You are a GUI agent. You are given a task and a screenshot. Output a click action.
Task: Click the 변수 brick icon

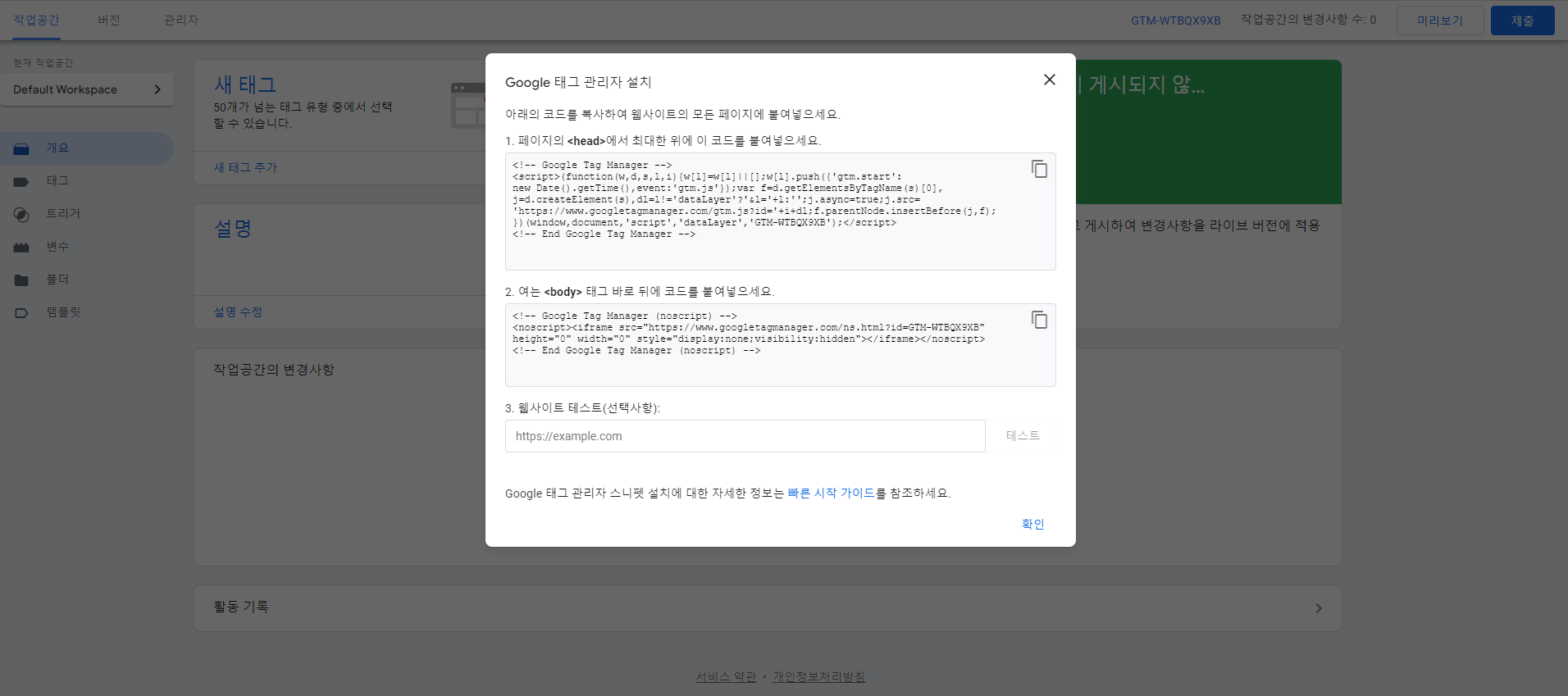pyautogui.click(x=21, y=248)
